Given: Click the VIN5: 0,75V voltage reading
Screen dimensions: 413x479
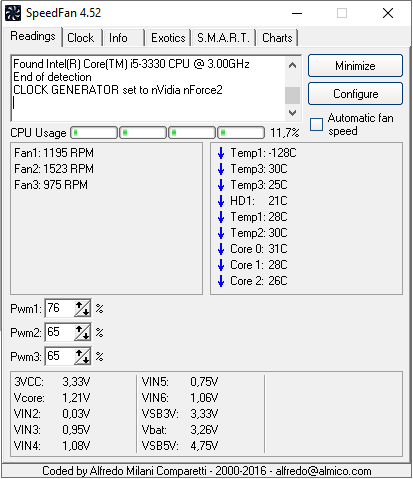Looking at the screenshot, I should tap(180, 382).
